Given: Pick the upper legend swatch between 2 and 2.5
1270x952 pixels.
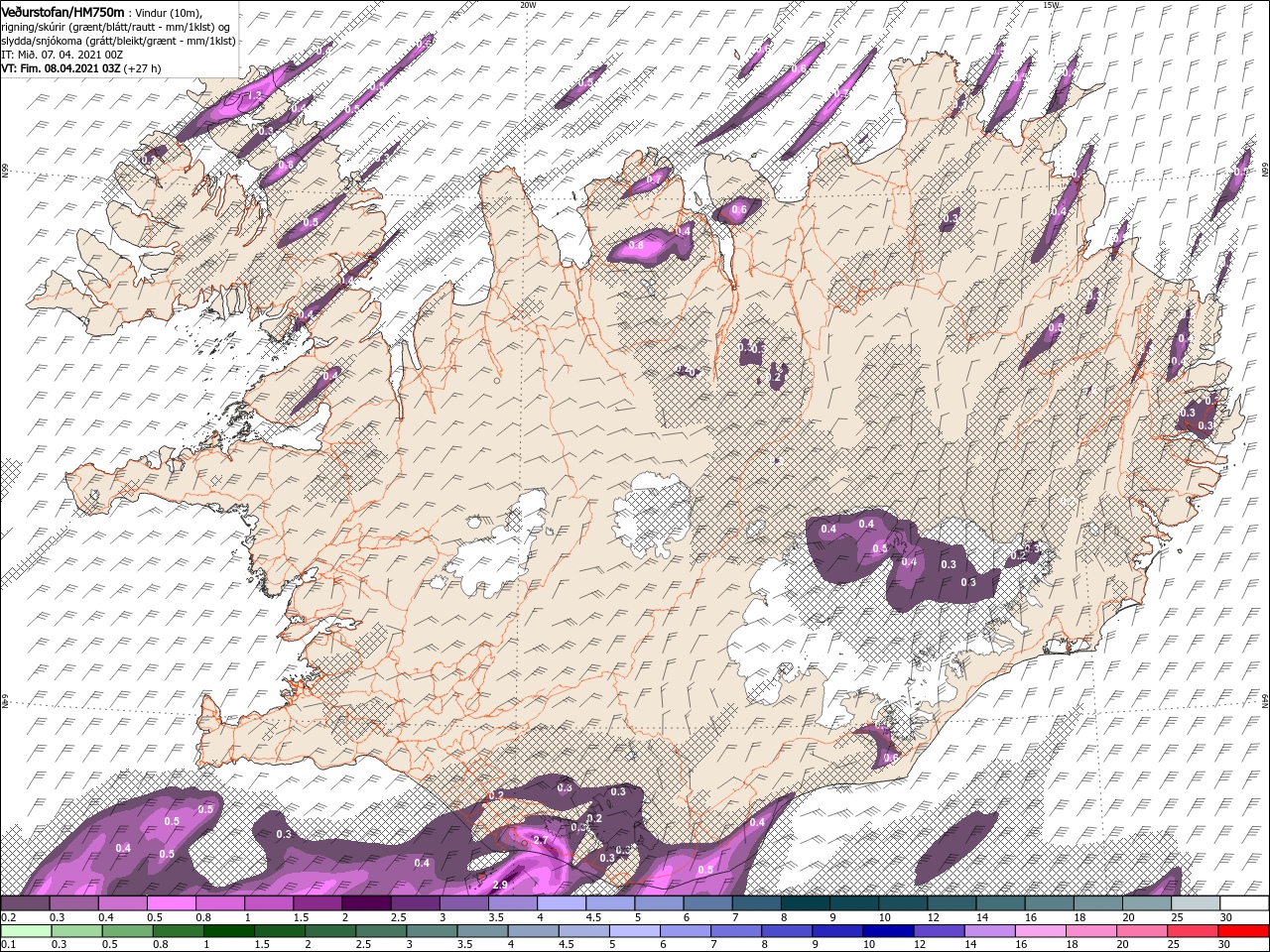Looking at the screenshot, I should [x=366, y=902].
